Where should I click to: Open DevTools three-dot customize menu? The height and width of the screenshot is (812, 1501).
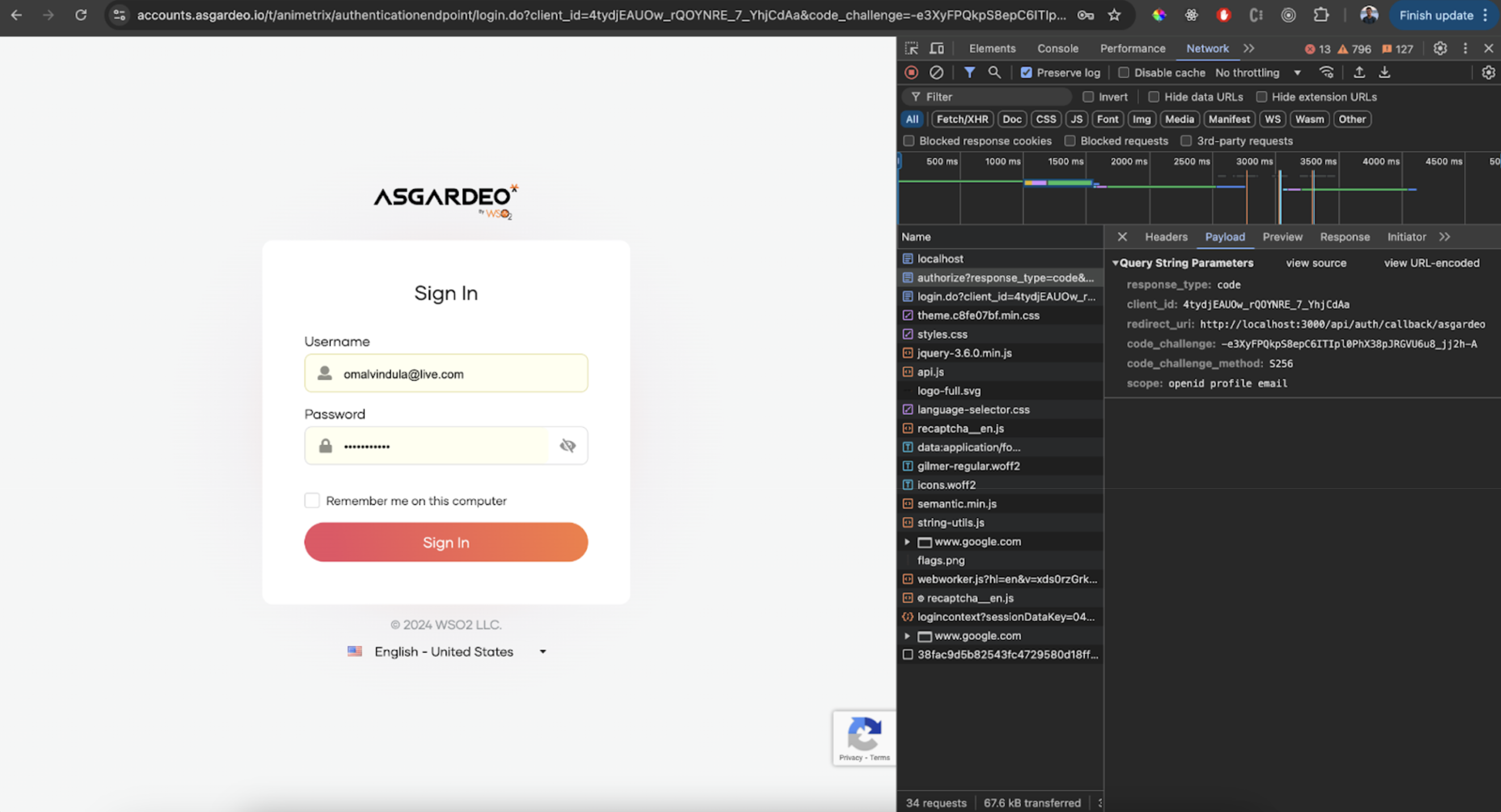pyautogui.click(x=1465, y=48)
